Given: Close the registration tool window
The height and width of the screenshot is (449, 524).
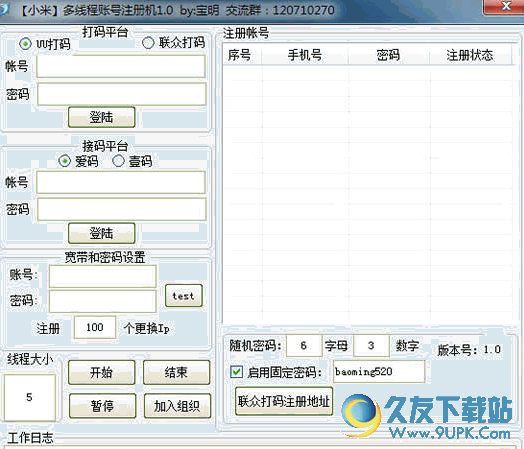Looking at the screenshot, I should coord(505,7).
